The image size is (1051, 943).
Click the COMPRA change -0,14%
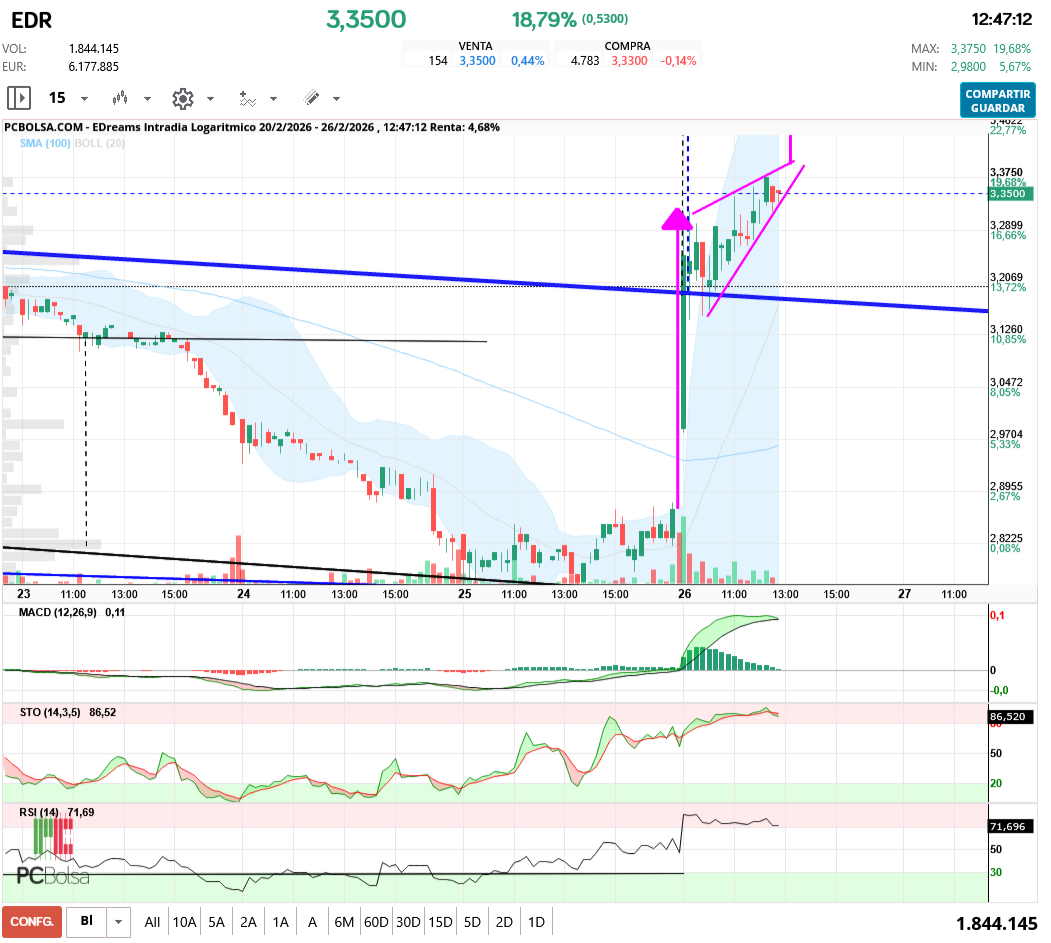678,61
